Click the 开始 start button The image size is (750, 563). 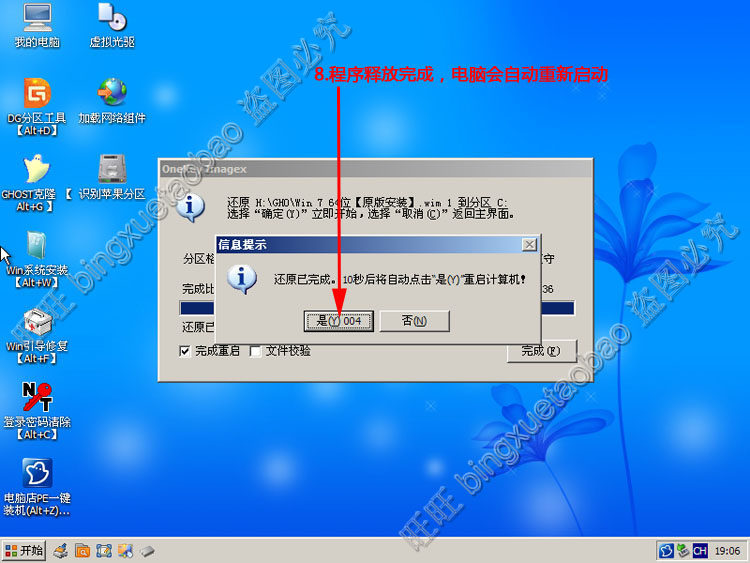[x=24, y=551]
